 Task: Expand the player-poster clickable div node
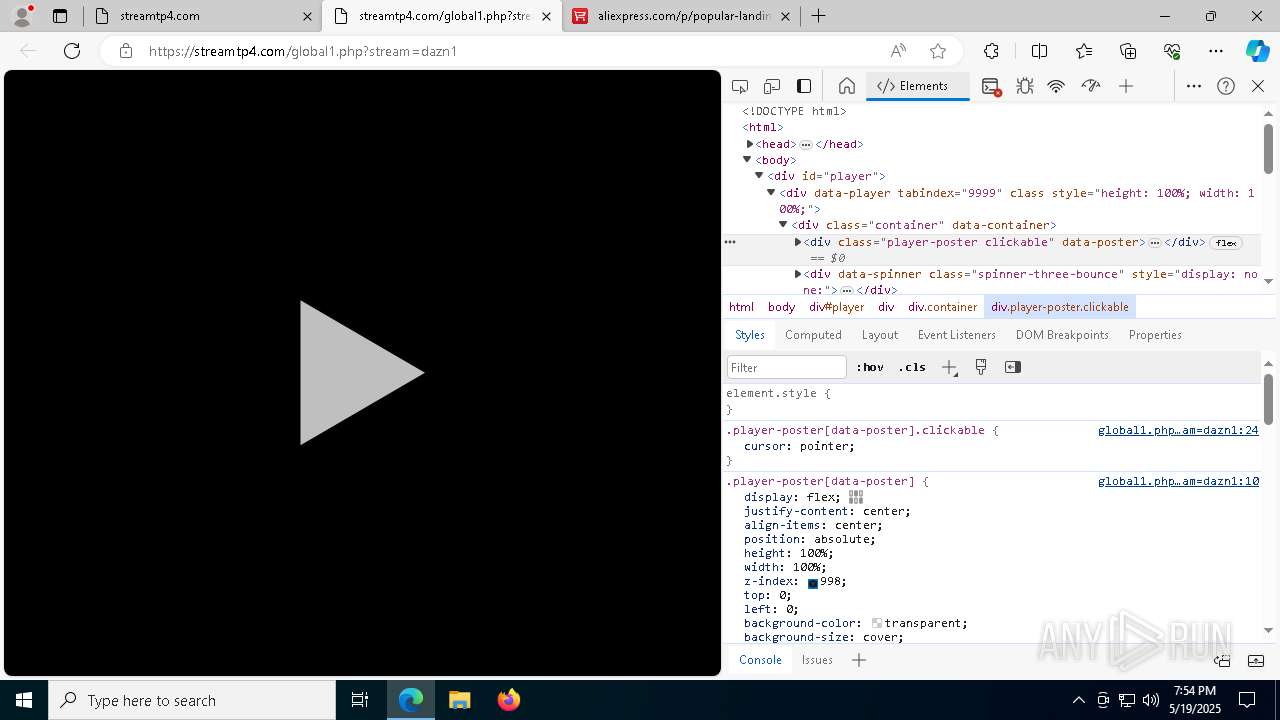798,242
